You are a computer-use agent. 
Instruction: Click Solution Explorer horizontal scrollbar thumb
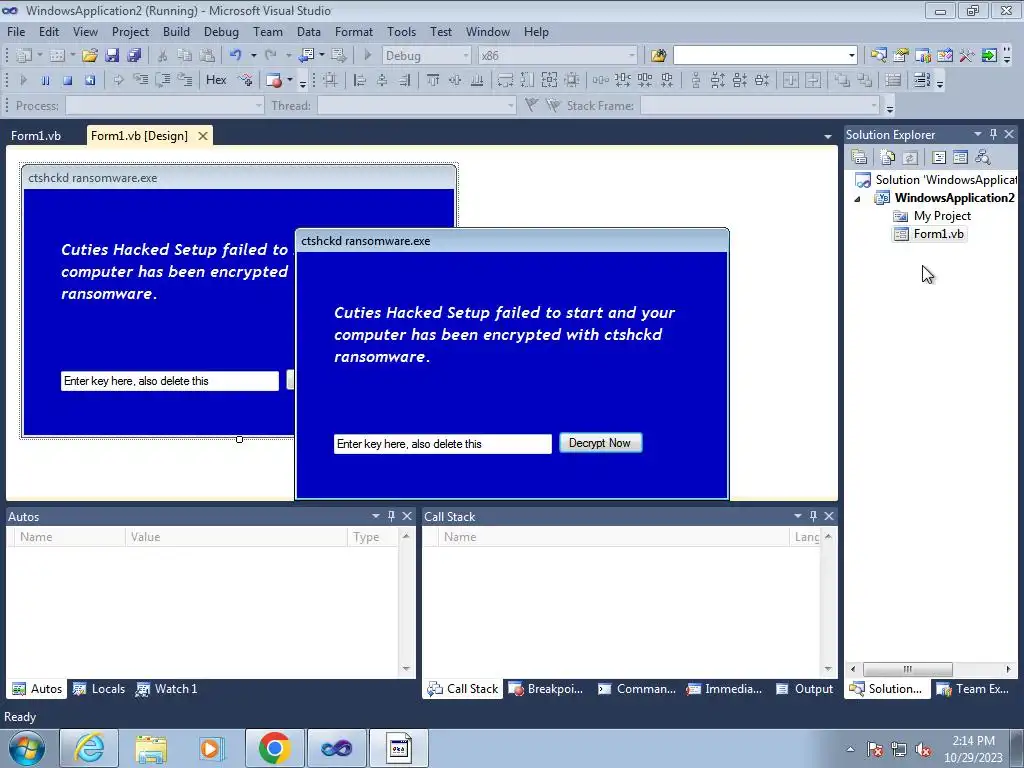click(x=907, y=669)
